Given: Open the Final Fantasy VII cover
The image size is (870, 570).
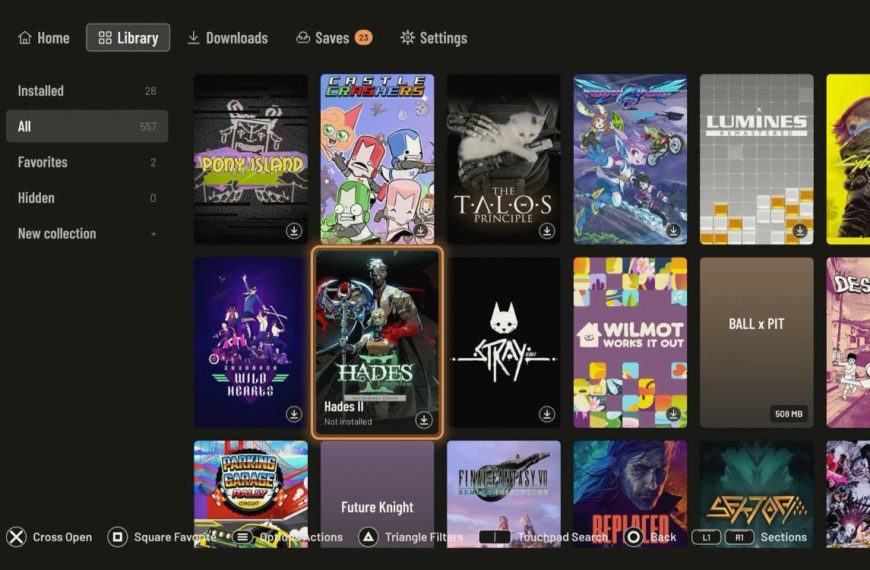Looking at the screenshot, I should [x=504, y=494].
